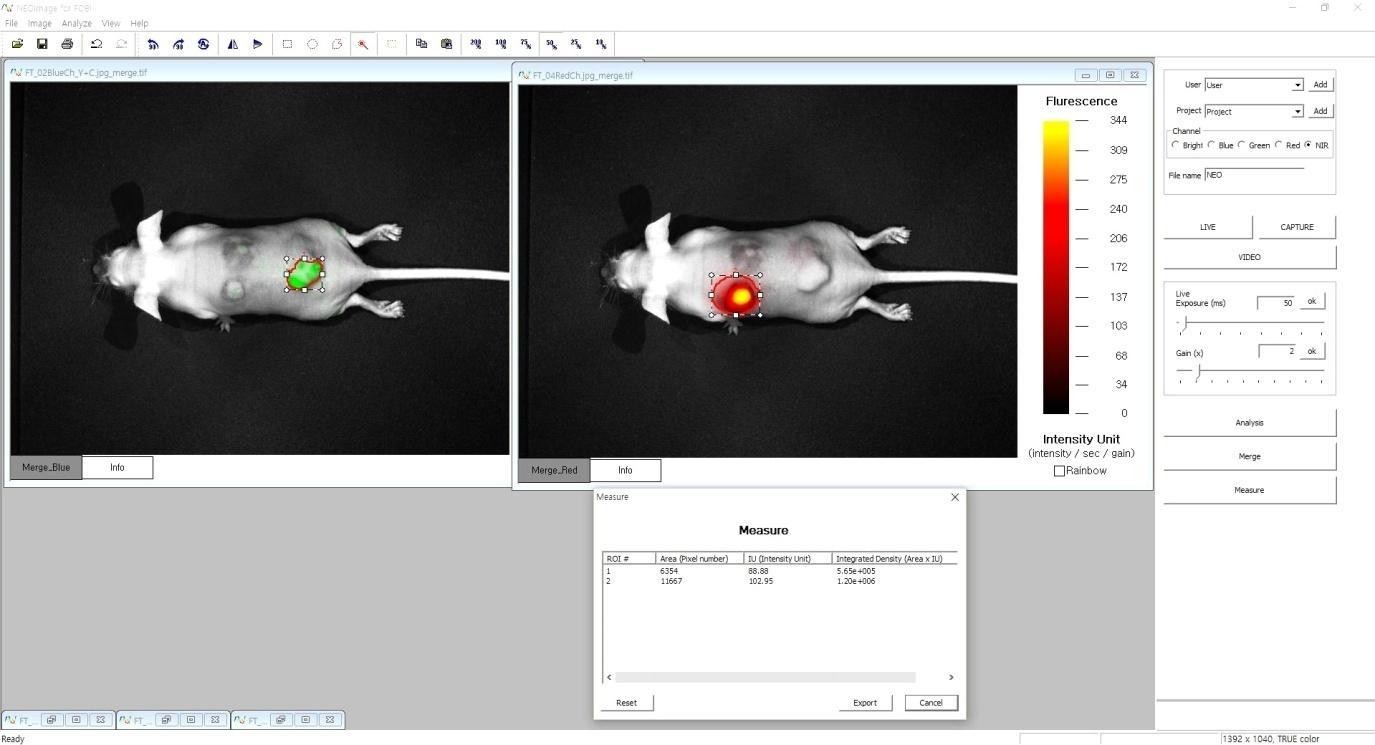This screenshot has width=1375, height=745.
Task: Click the Measure button in right panel
Action: (x=1250, y=490)
